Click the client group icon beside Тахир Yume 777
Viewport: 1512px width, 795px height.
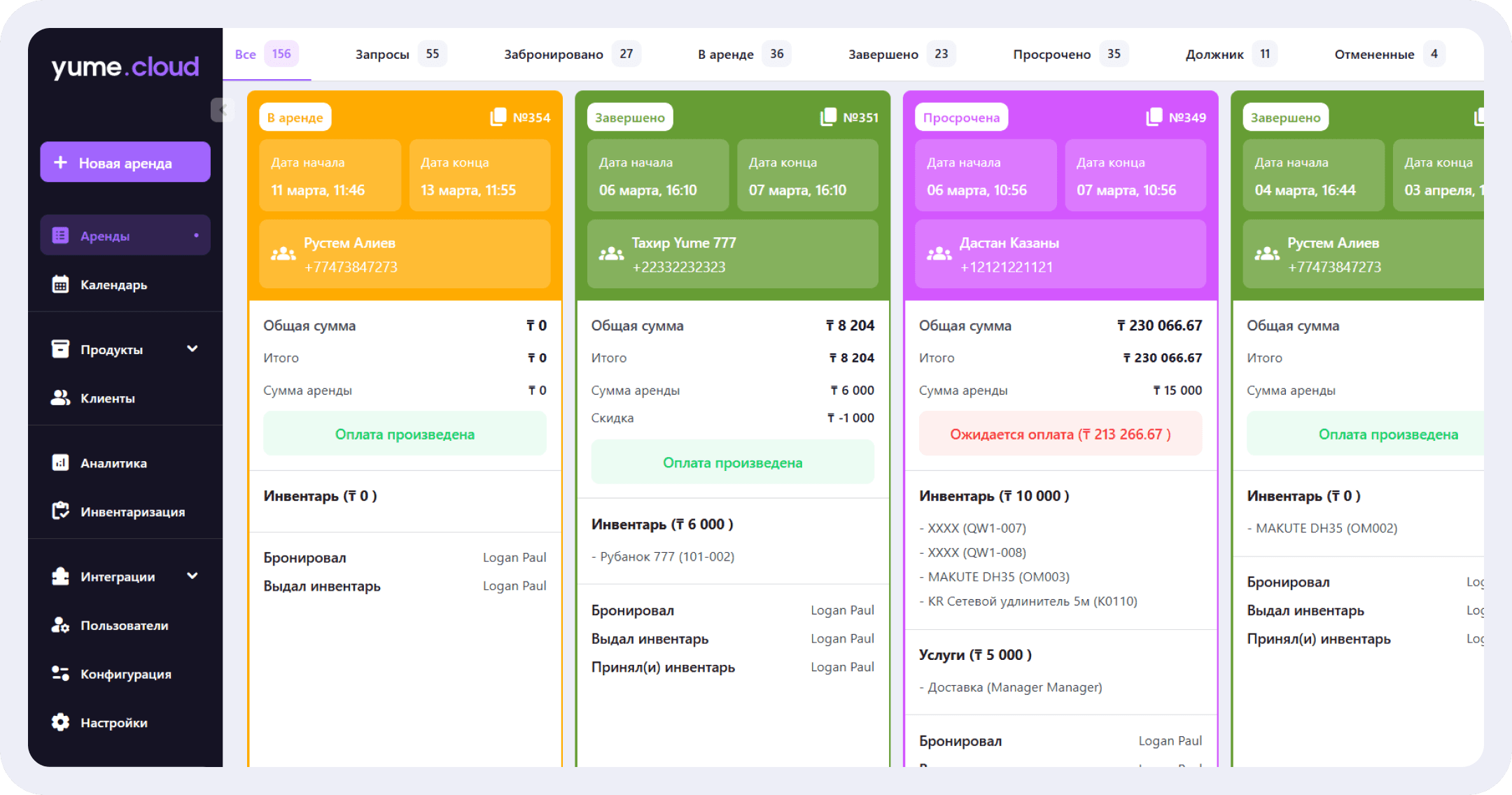(611, 254)
